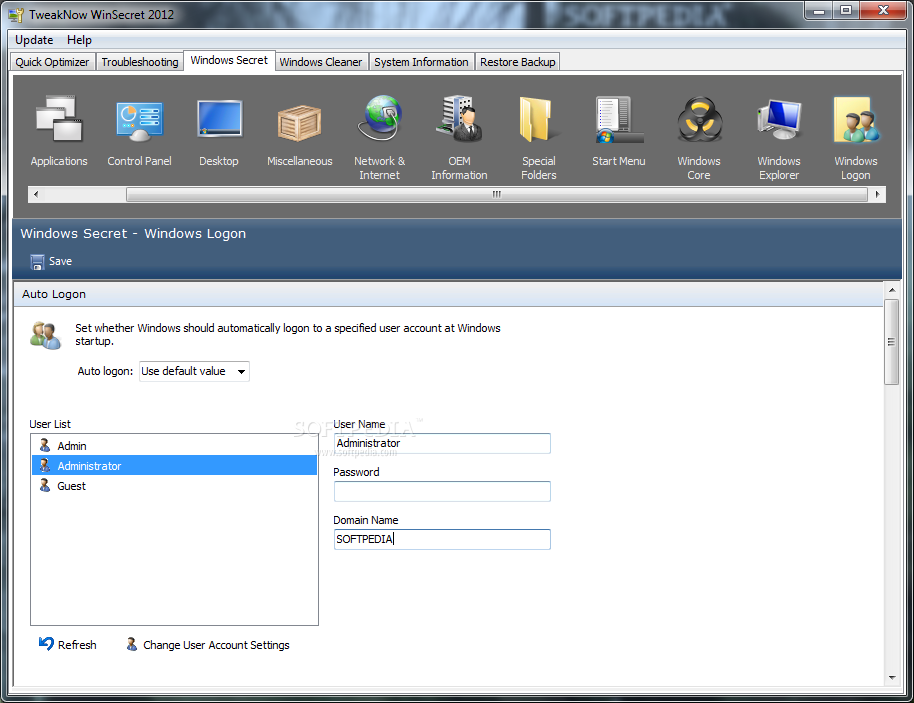Open the Control Panel category icon
The image size is (914, 703).
(x=139, y=120)
